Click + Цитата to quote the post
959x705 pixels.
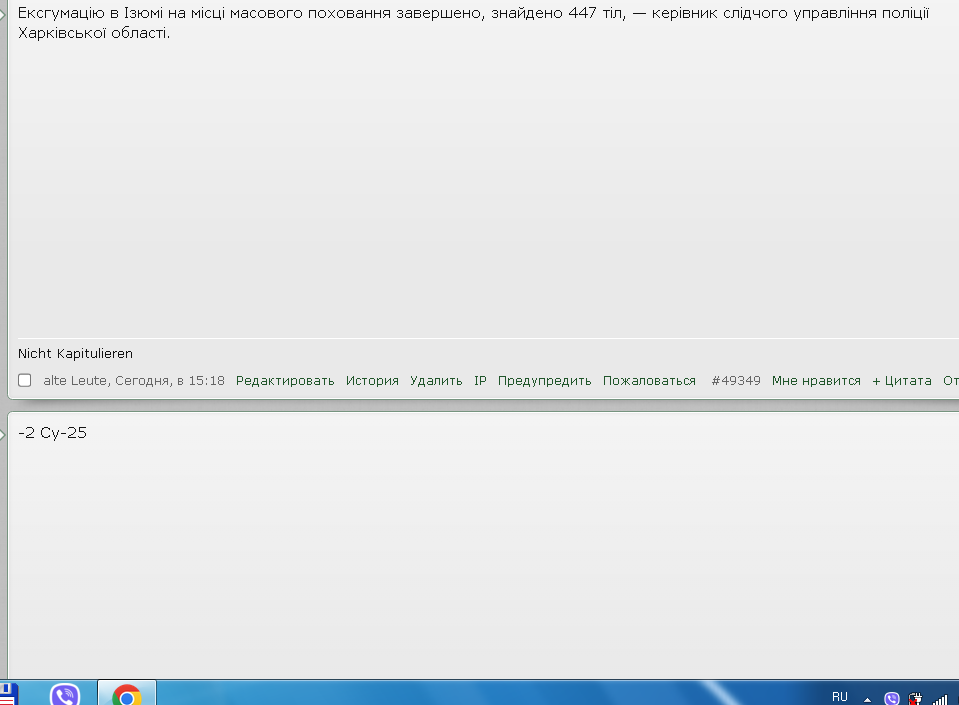(x=902, y=380)
